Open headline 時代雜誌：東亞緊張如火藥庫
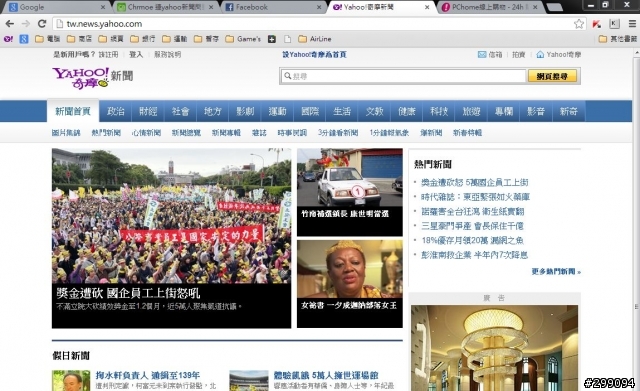This screenshot has width=640, height=391. [475, 197]
